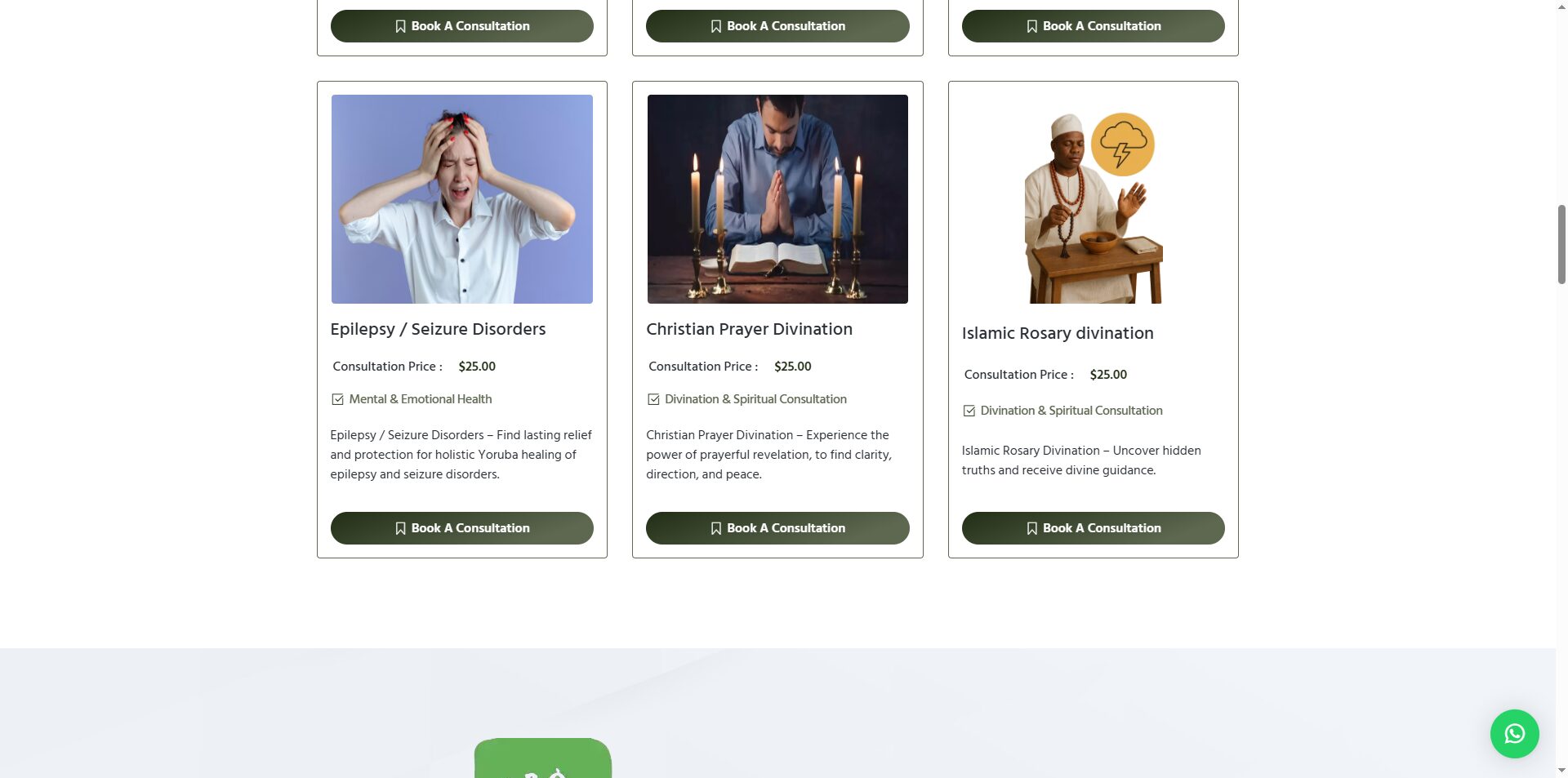Screen dimensions: 1568x778
Task: Click the storm cloud lightning icon on Islamic Rosary image
Action: pyautogui.click(x=1122, y=144)
